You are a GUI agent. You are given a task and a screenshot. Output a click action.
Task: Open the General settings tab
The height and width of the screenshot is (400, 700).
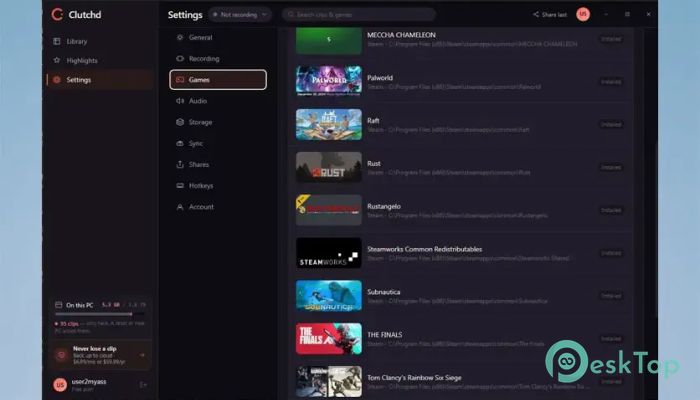(218, 38)
